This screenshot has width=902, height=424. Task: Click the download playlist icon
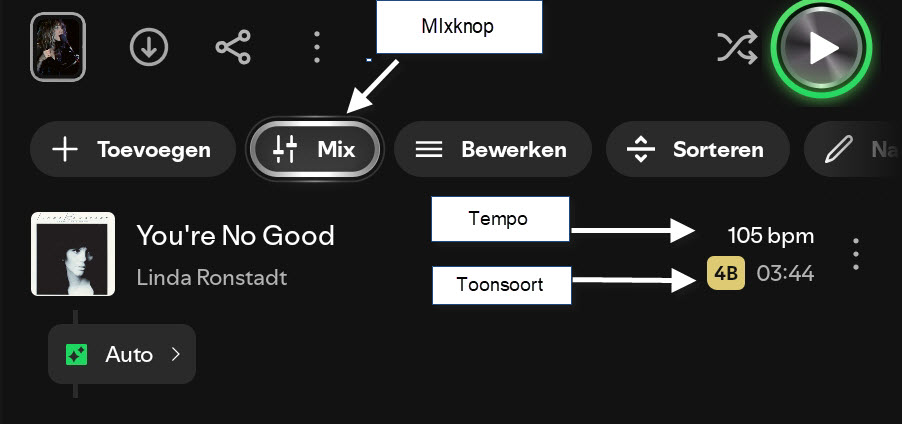pos(149,47)
